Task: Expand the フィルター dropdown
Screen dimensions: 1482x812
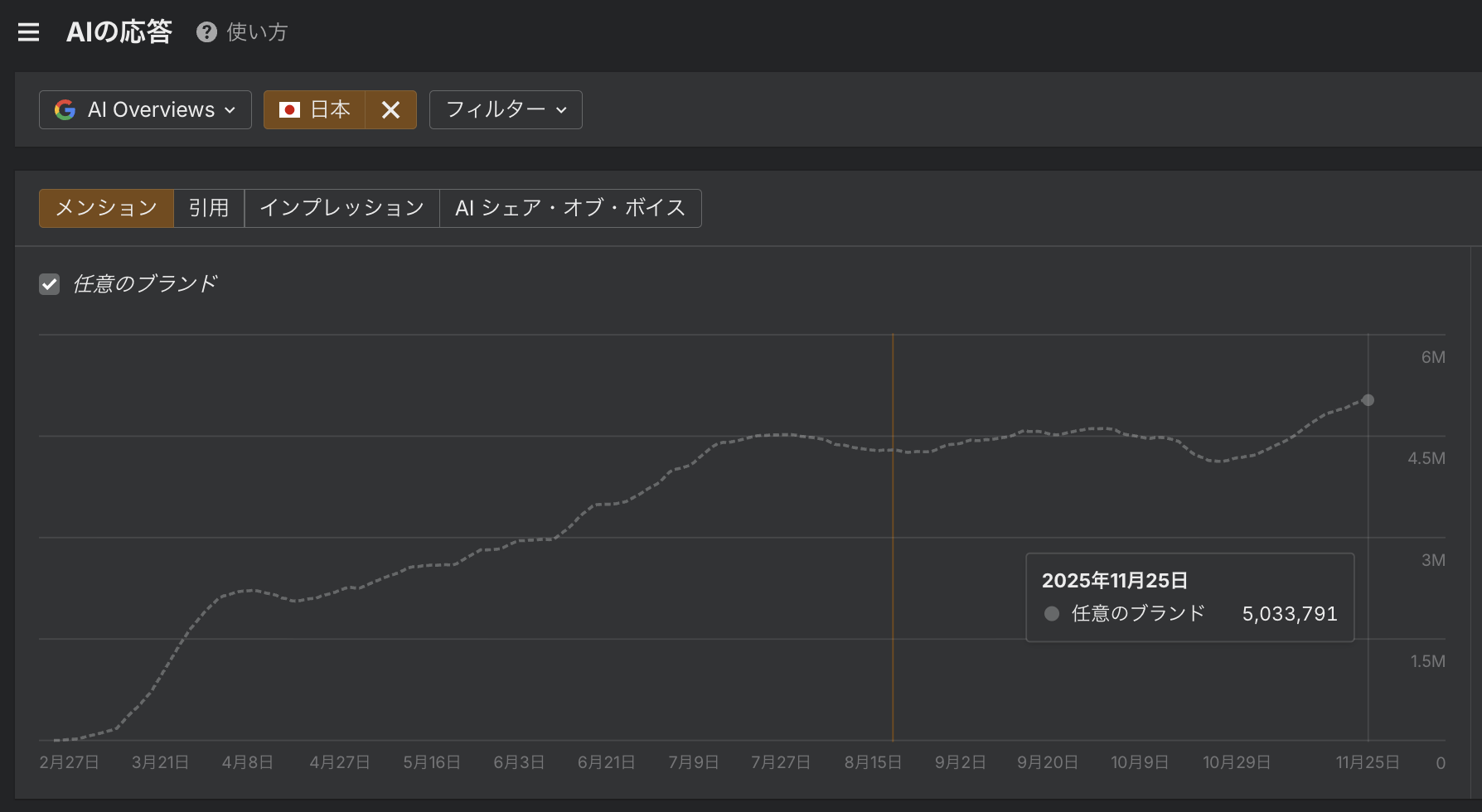Action: 506,110
